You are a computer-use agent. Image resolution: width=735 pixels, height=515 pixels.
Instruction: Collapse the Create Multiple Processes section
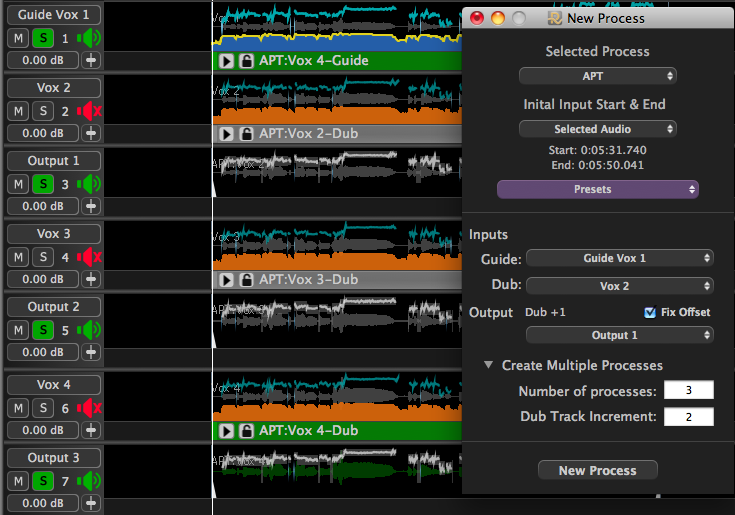[x=488, y=366]
